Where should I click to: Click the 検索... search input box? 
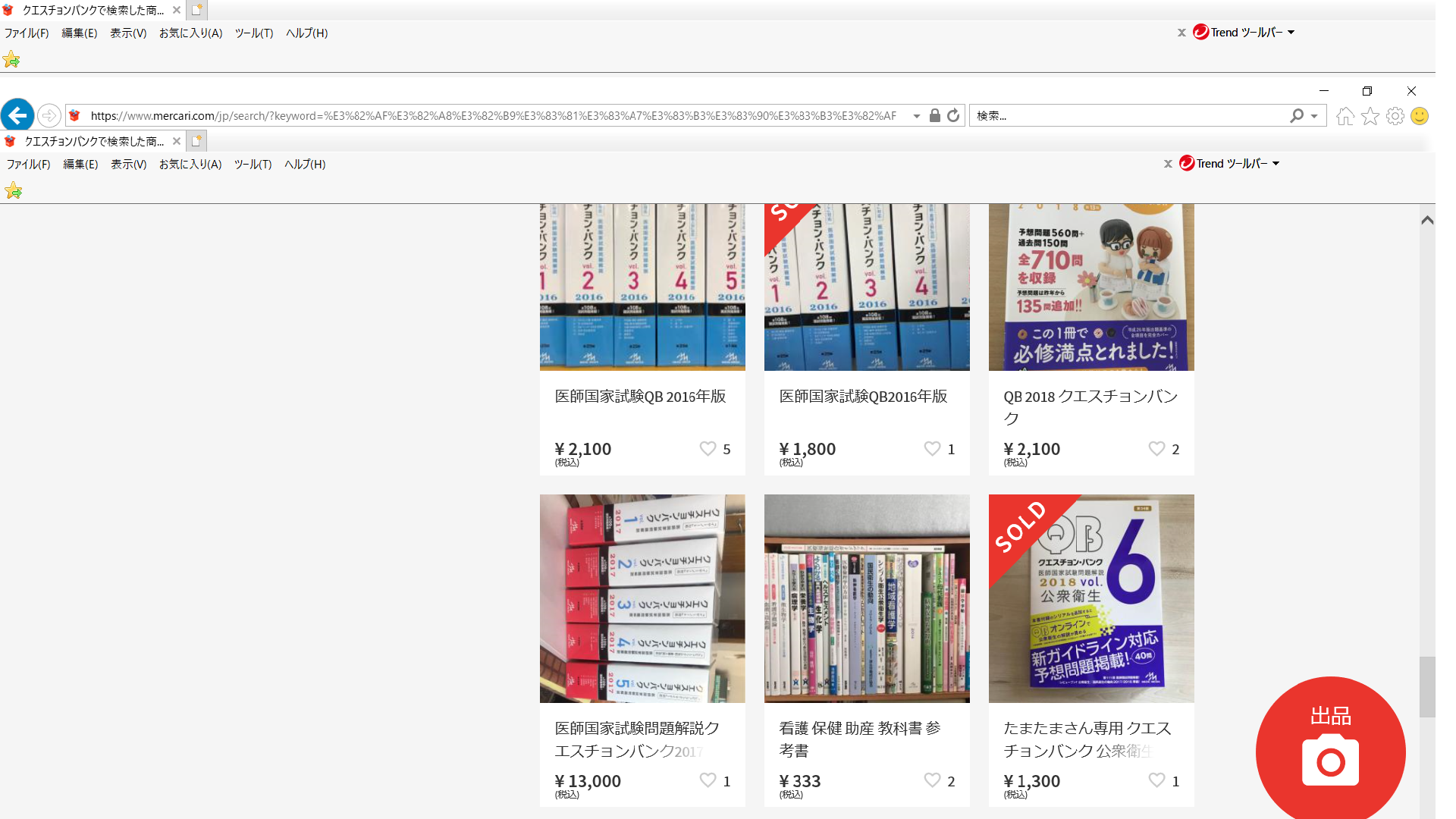[x=1130, y=116]
